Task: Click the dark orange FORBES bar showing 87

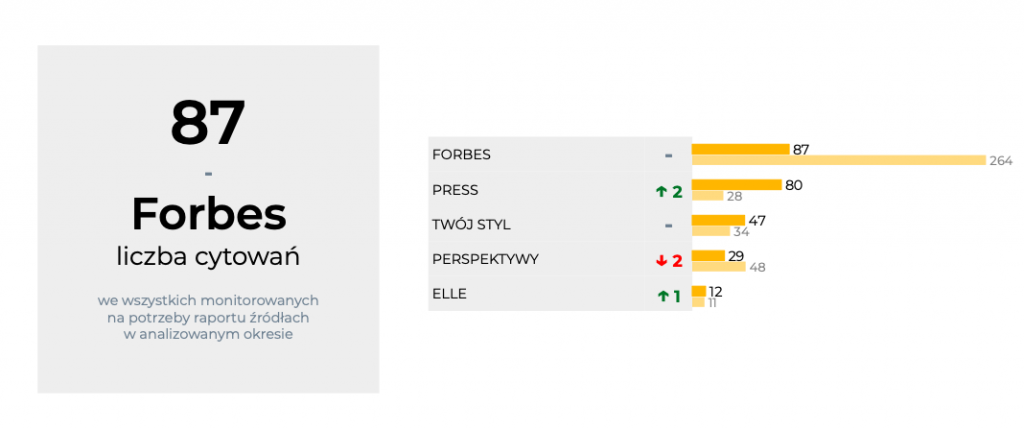Action: 740,149
